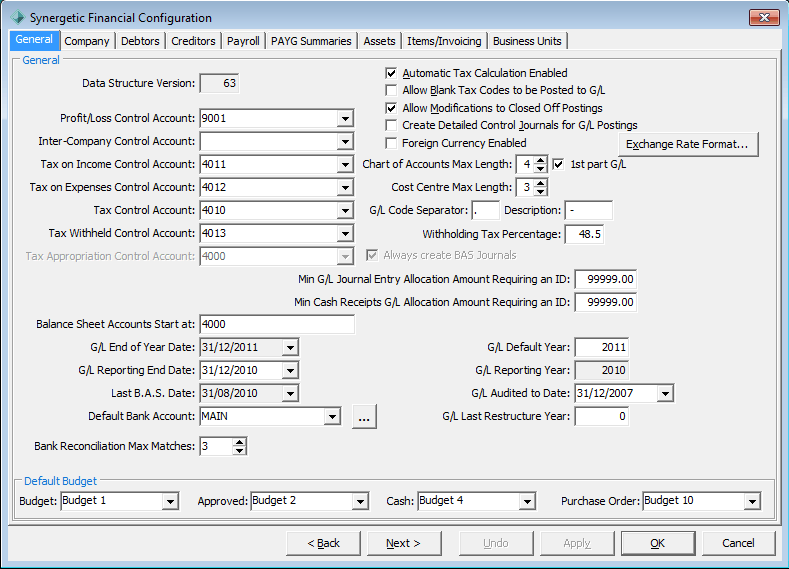This screenshot has width=789, height=569.
Task: Switch to the Business Units tab
Action: coord(527,41)
